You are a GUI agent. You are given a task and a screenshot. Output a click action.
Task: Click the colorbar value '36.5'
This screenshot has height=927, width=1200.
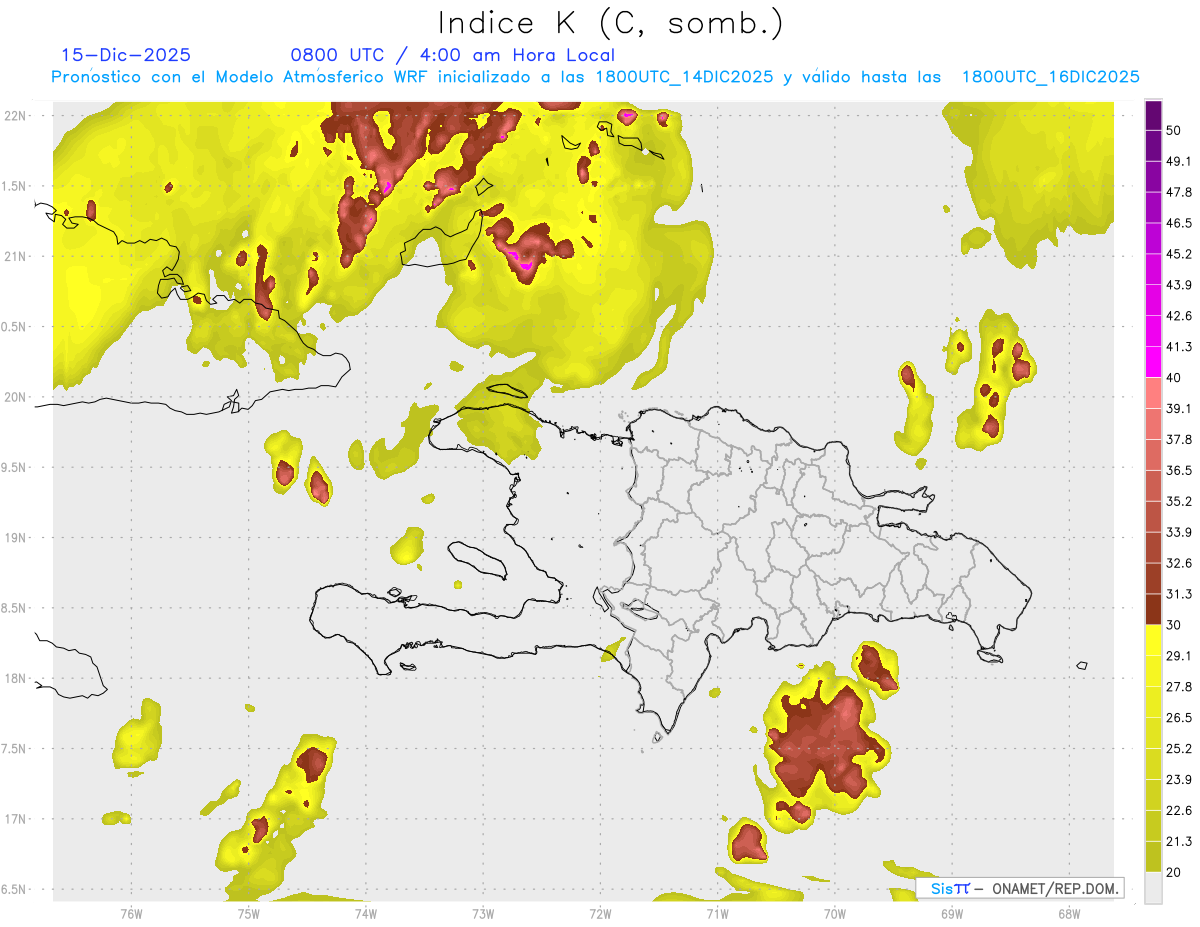click(x=1179, y=470)
